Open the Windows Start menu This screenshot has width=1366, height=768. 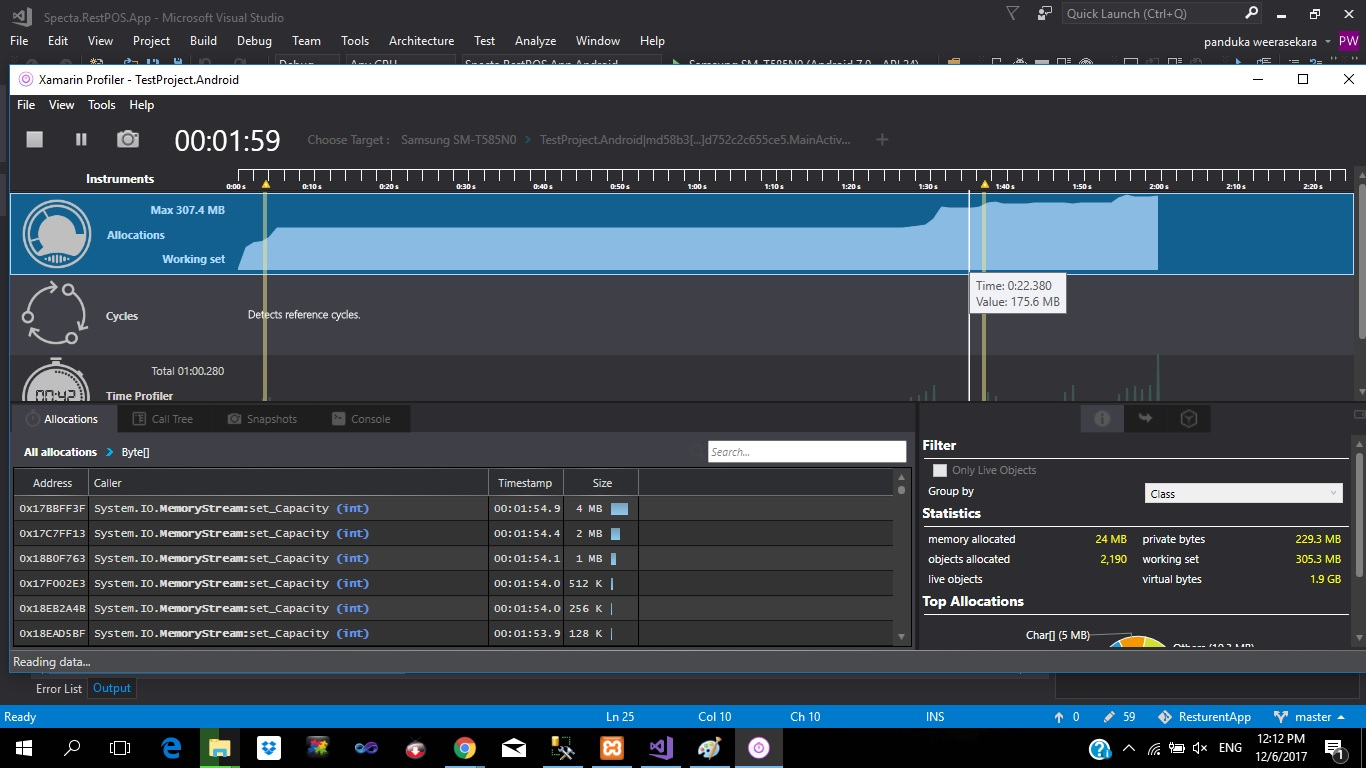pyautogui.click(x=24, y=748)
